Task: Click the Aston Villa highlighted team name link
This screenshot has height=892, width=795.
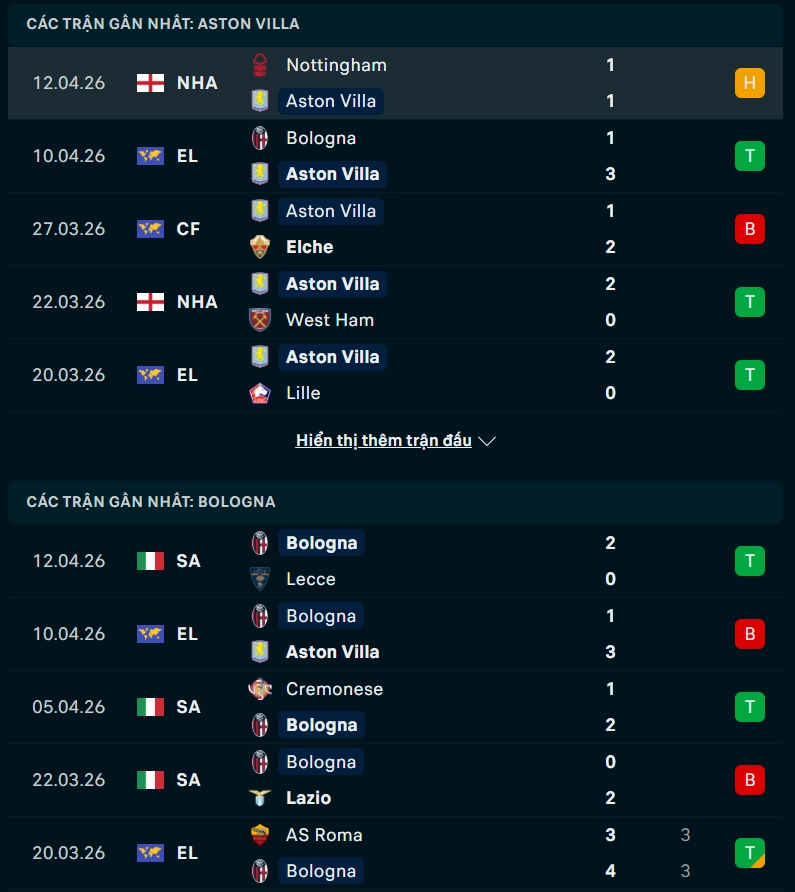Action: coord(331,101)
